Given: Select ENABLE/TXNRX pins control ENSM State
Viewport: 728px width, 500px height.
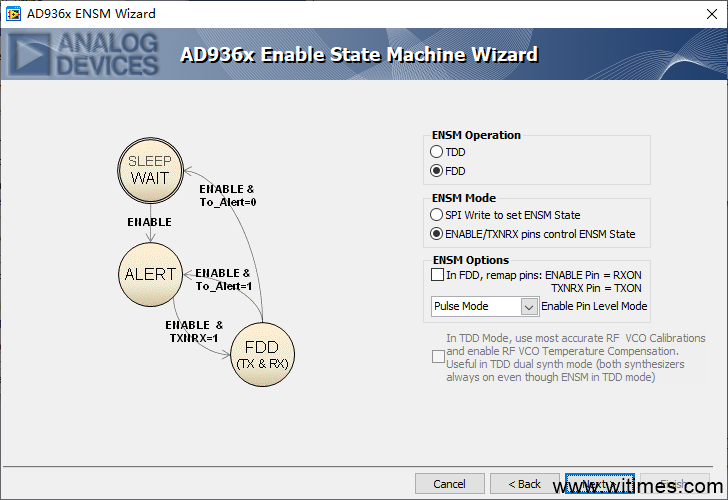Looking at the screenshot, I should tap(436, 234).
